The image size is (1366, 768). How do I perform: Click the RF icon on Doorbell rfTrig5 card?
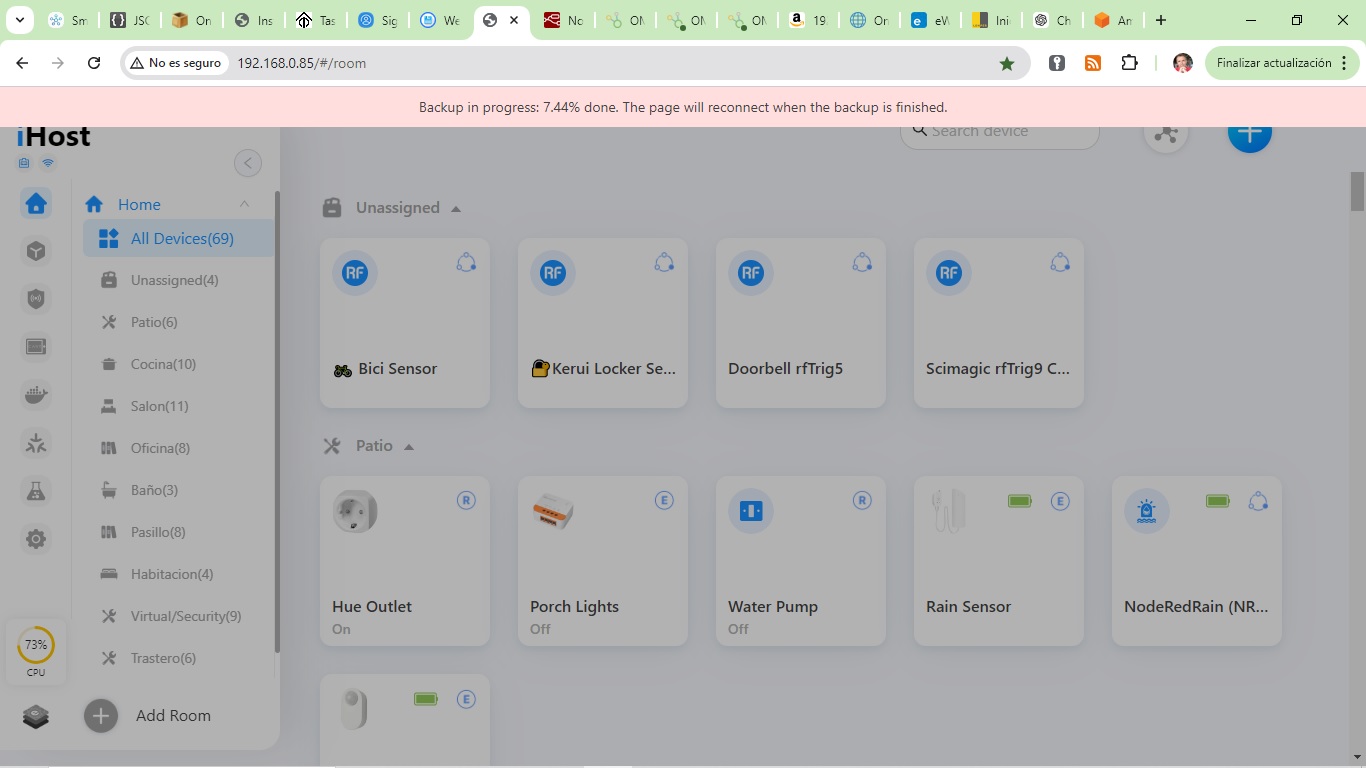point(751,272)
